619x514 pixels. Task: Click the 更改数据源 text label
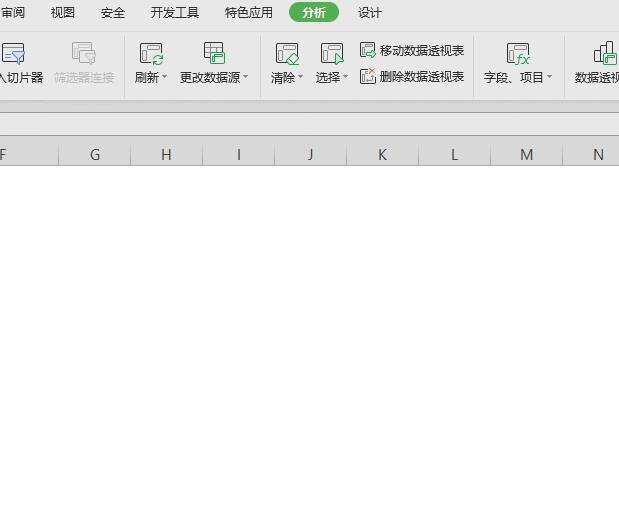pyautogui.click(x=210, y=77)
